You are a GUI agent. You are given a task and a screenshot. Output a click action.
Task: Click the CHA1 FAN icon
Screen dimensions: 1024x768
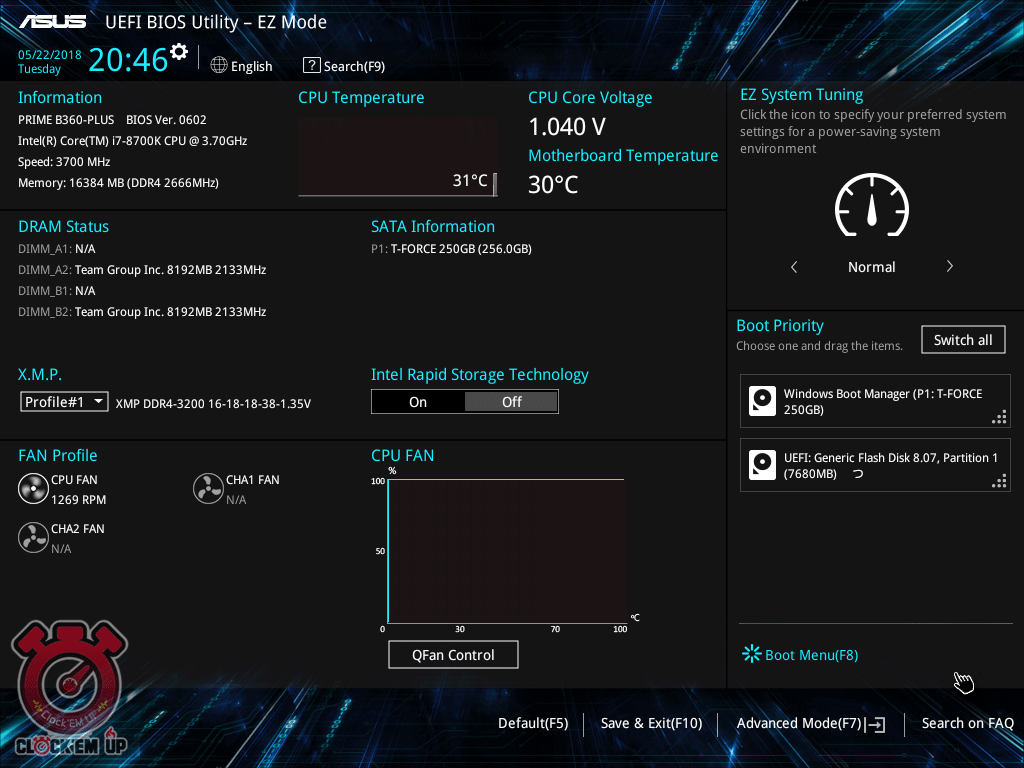click(208, 489)
